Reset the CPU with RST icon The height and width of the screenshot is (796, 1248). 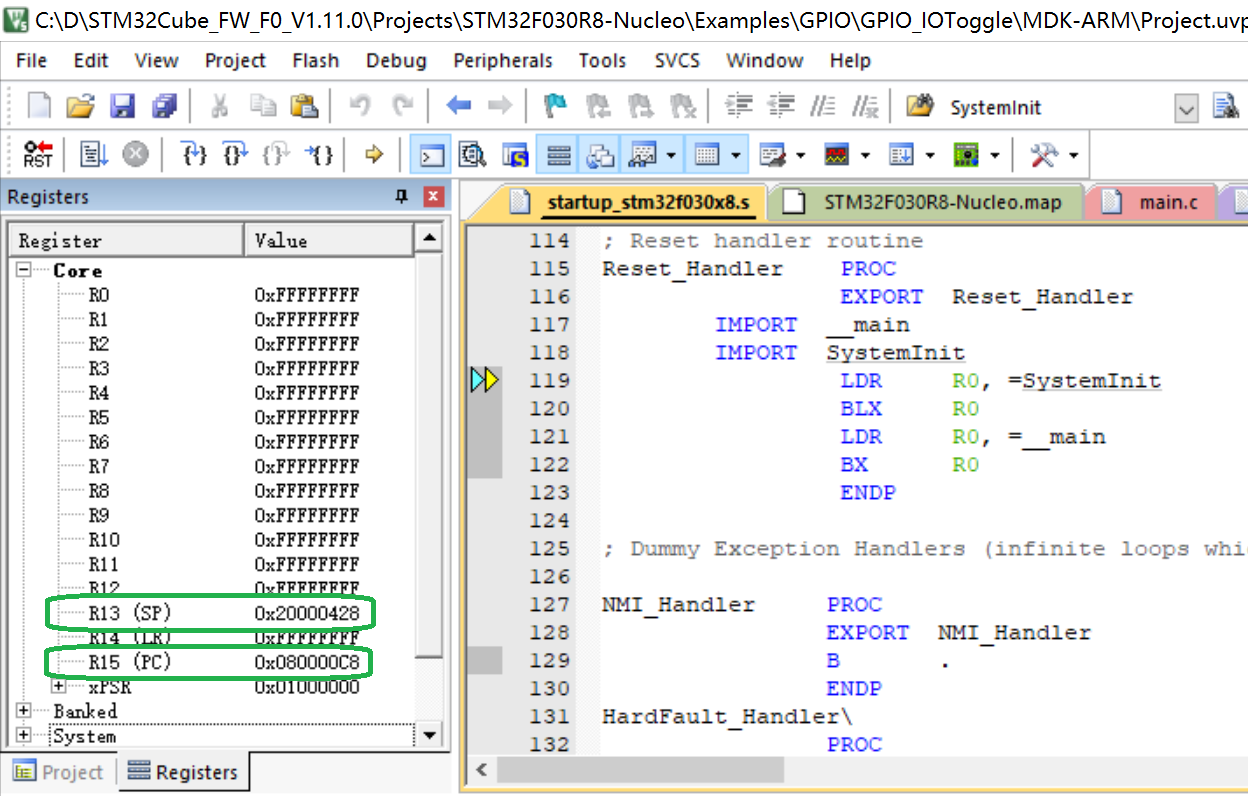(38, 154)
